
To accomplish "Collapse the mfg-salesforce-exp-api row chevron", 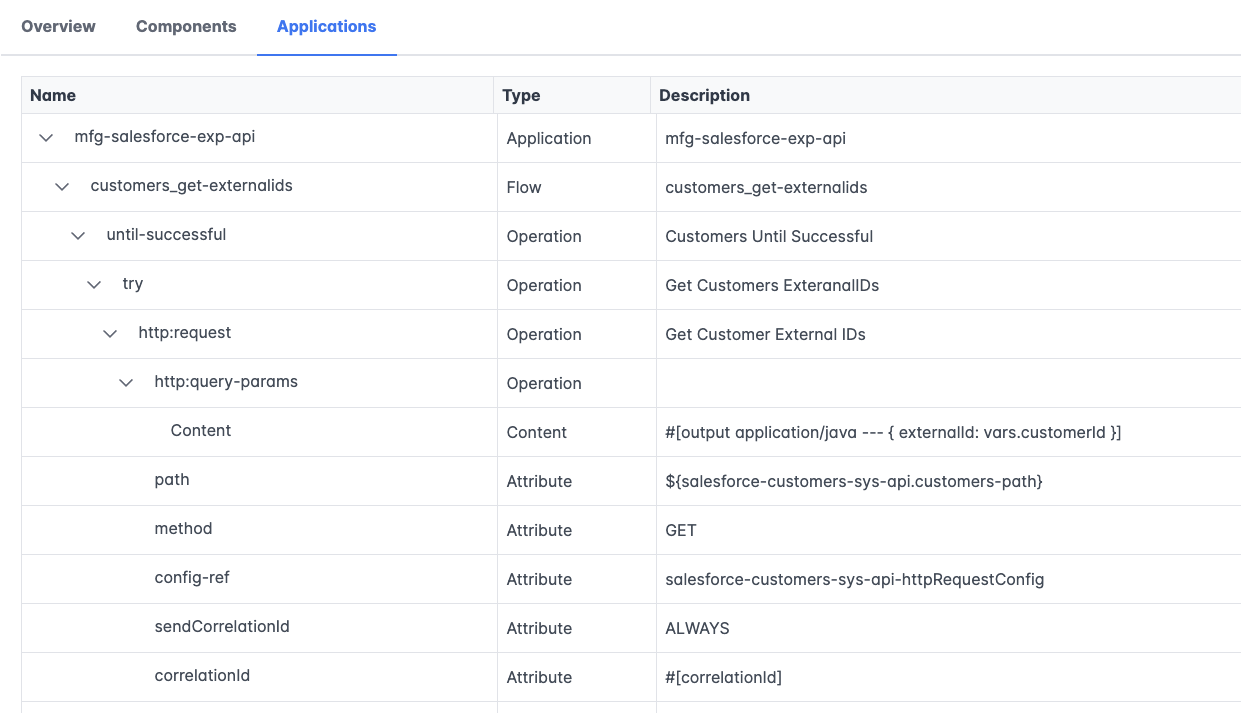I will point(46,138).
